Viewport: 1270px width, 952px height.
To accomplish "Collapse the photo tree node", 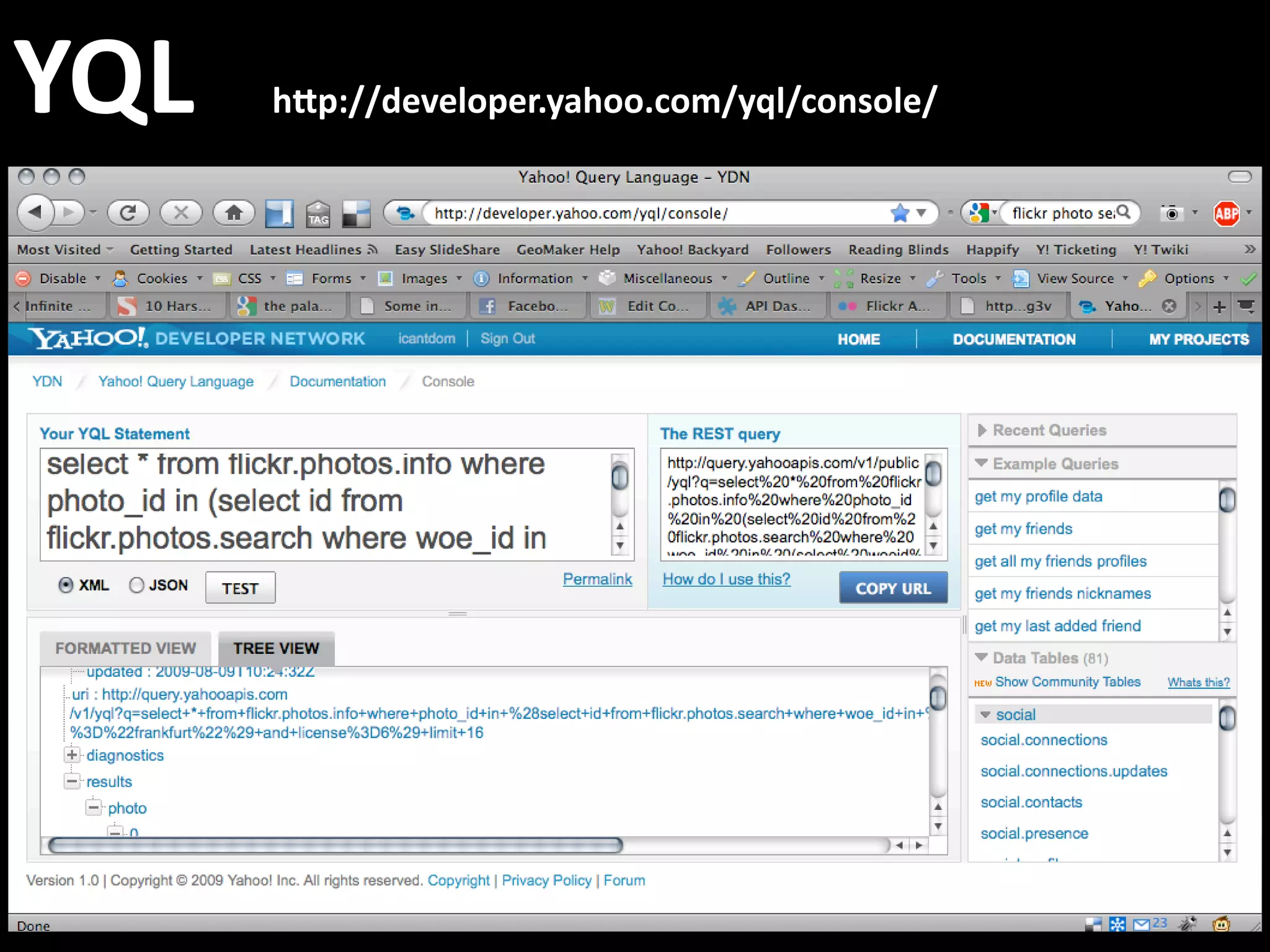I will pos(94,808).
